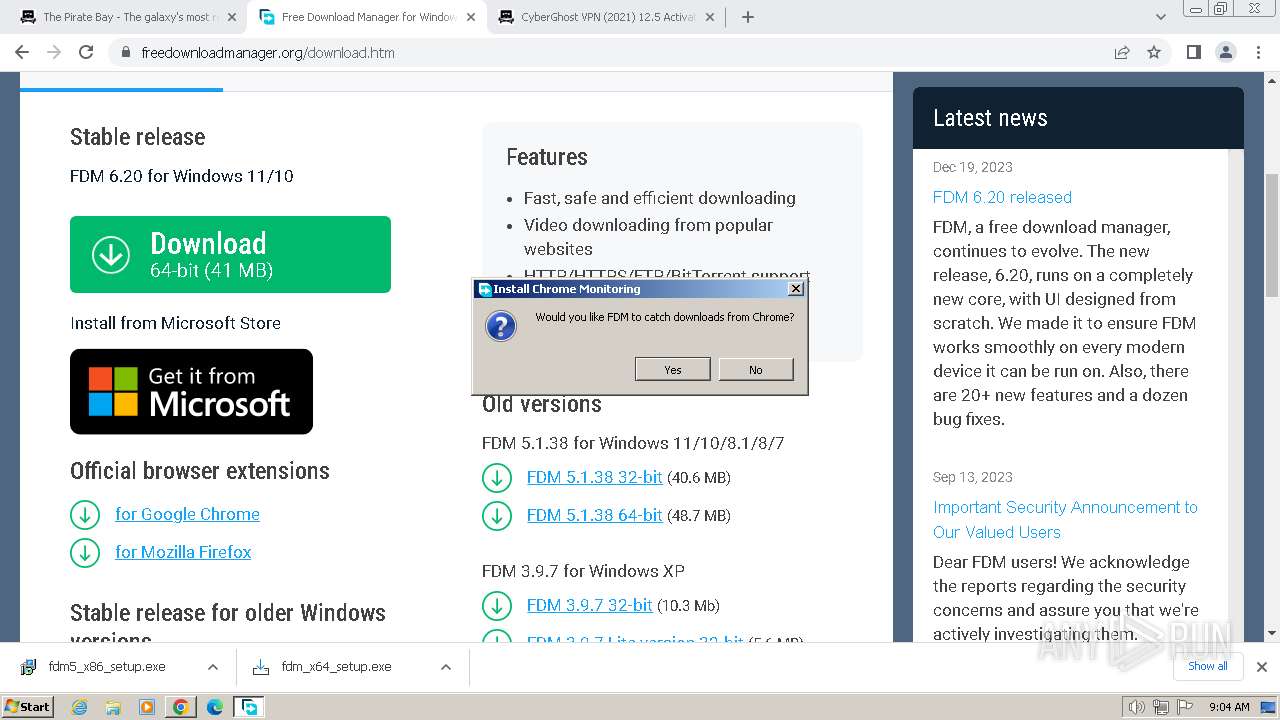The height and width of the screenshot is (720, 1280).
Task: Switch to CyberGhost VPN tab
Action: click(x=608, y=17)
